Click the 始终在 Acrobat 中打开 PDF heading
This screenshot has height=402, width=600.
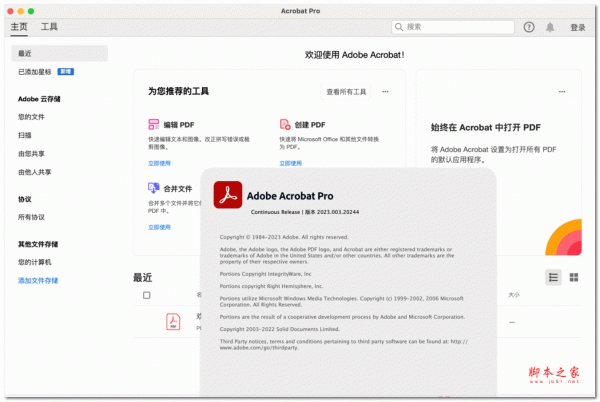click(486, 128)
